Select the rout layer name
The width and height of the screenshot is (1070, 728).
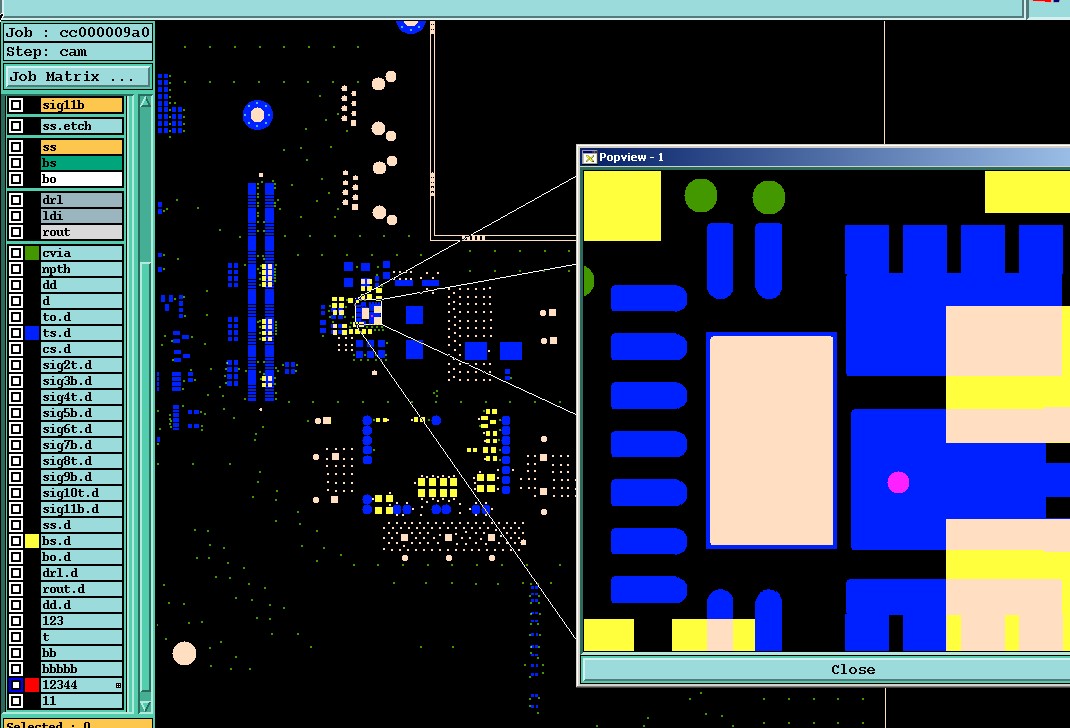[82, 232]
